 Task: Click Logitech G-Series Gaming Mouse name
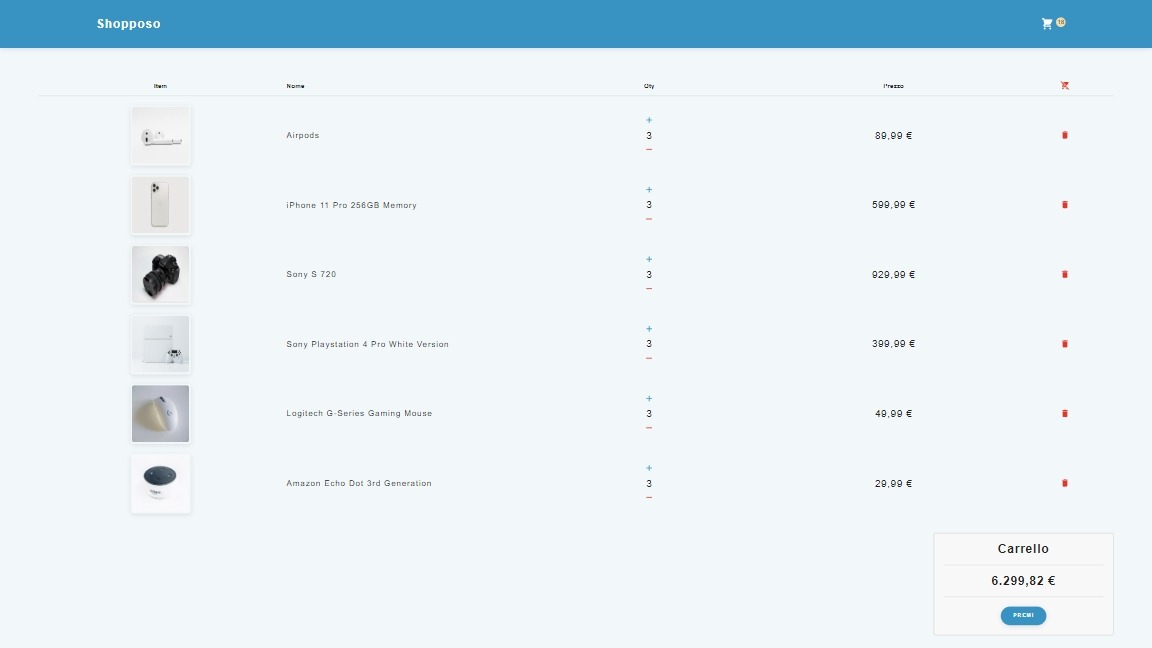[359, 414]
